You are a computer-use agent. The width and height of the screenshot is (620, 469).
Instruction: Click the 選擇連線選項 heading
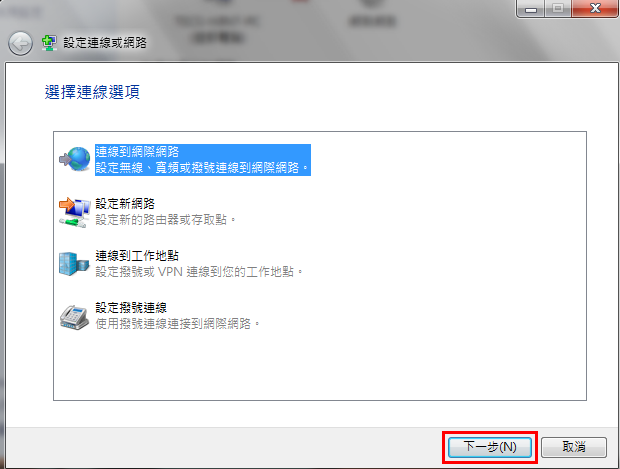pos(92,92)
